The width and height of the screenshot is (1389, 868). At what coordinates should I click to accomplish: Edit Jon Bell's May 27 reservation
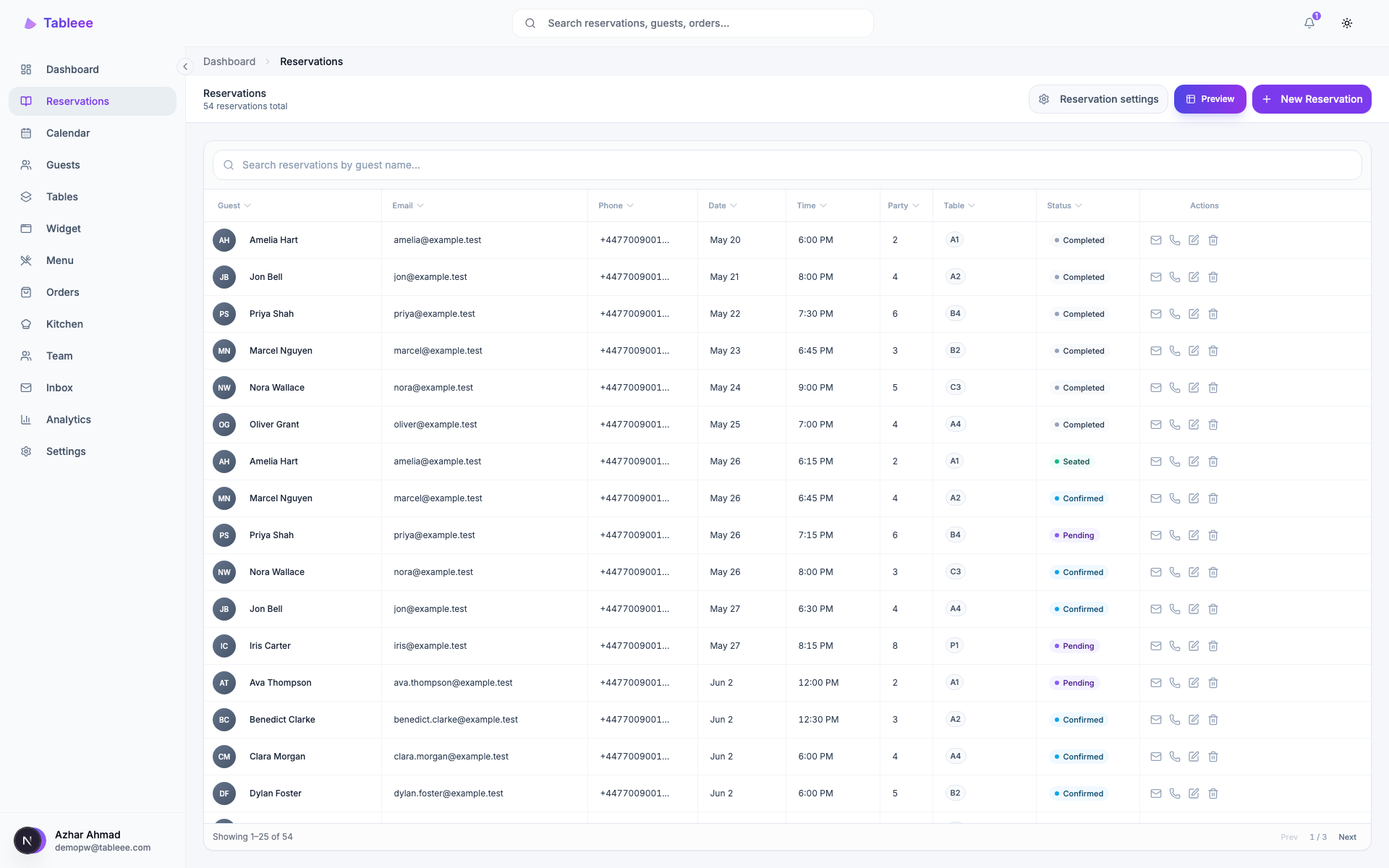[x=1194, y=609]
